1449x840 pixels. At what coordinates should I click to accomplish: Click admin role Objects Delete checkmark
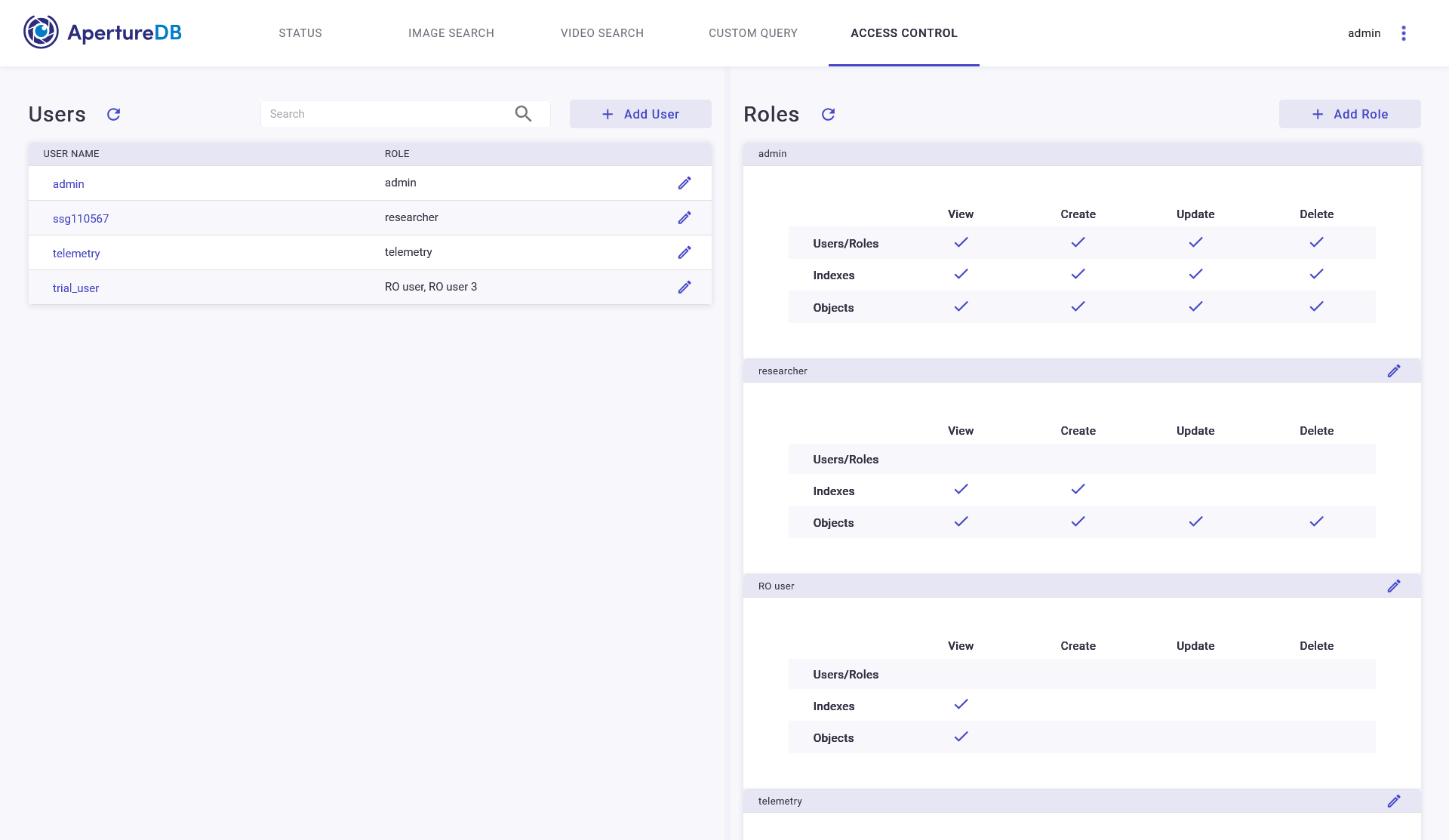[x=1316, y=306]
